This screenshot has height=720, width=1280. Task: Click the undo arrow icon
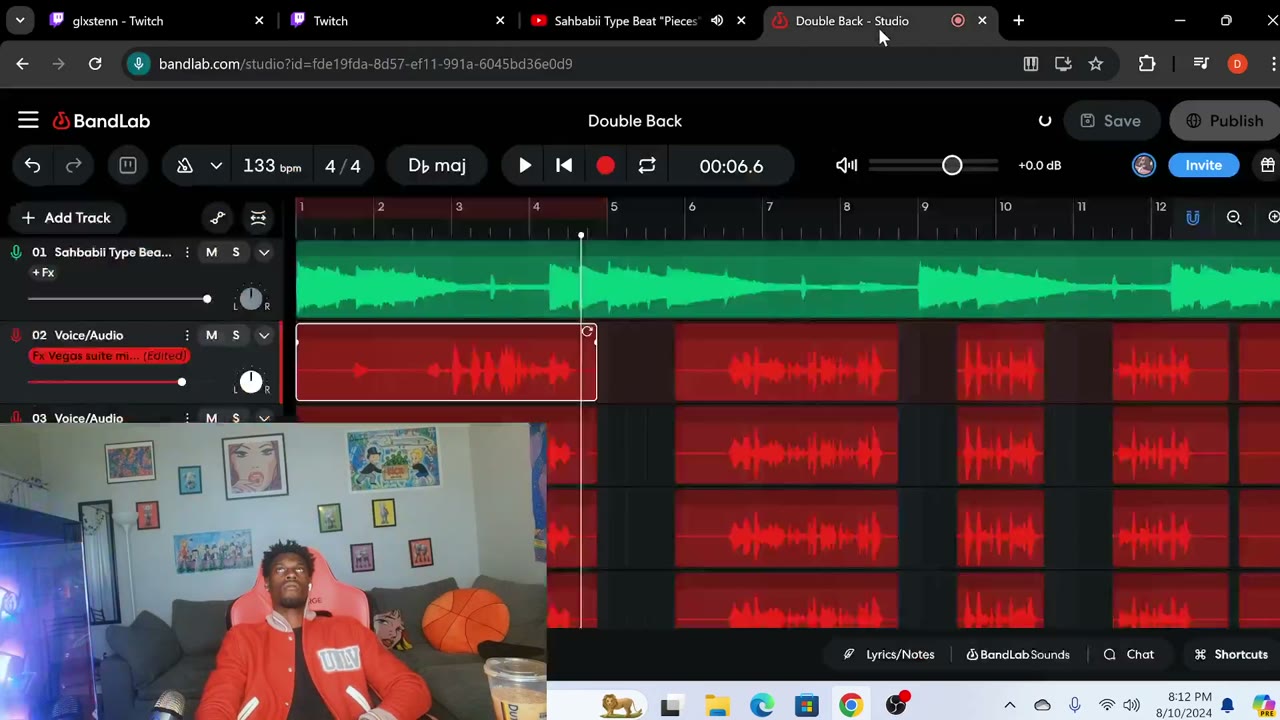click(x=33, y=166)
